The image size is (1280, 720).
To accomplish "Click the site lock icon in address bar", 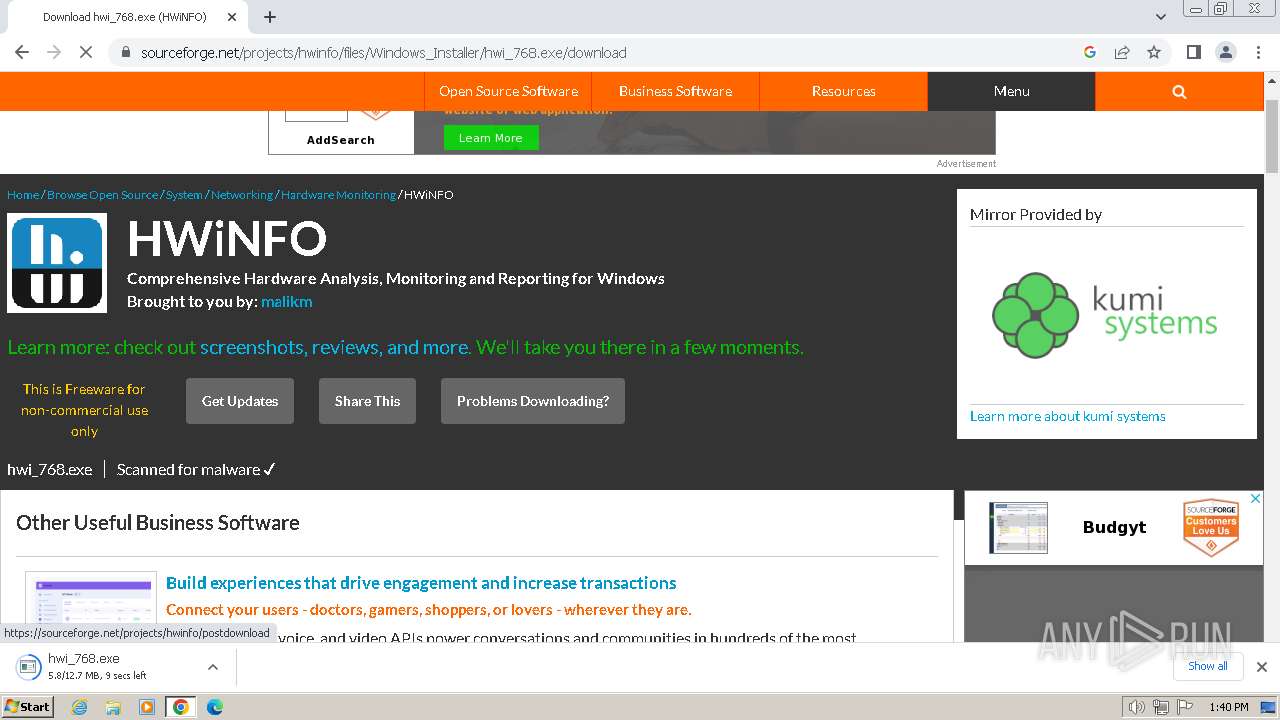I will (x=125, y=53).
